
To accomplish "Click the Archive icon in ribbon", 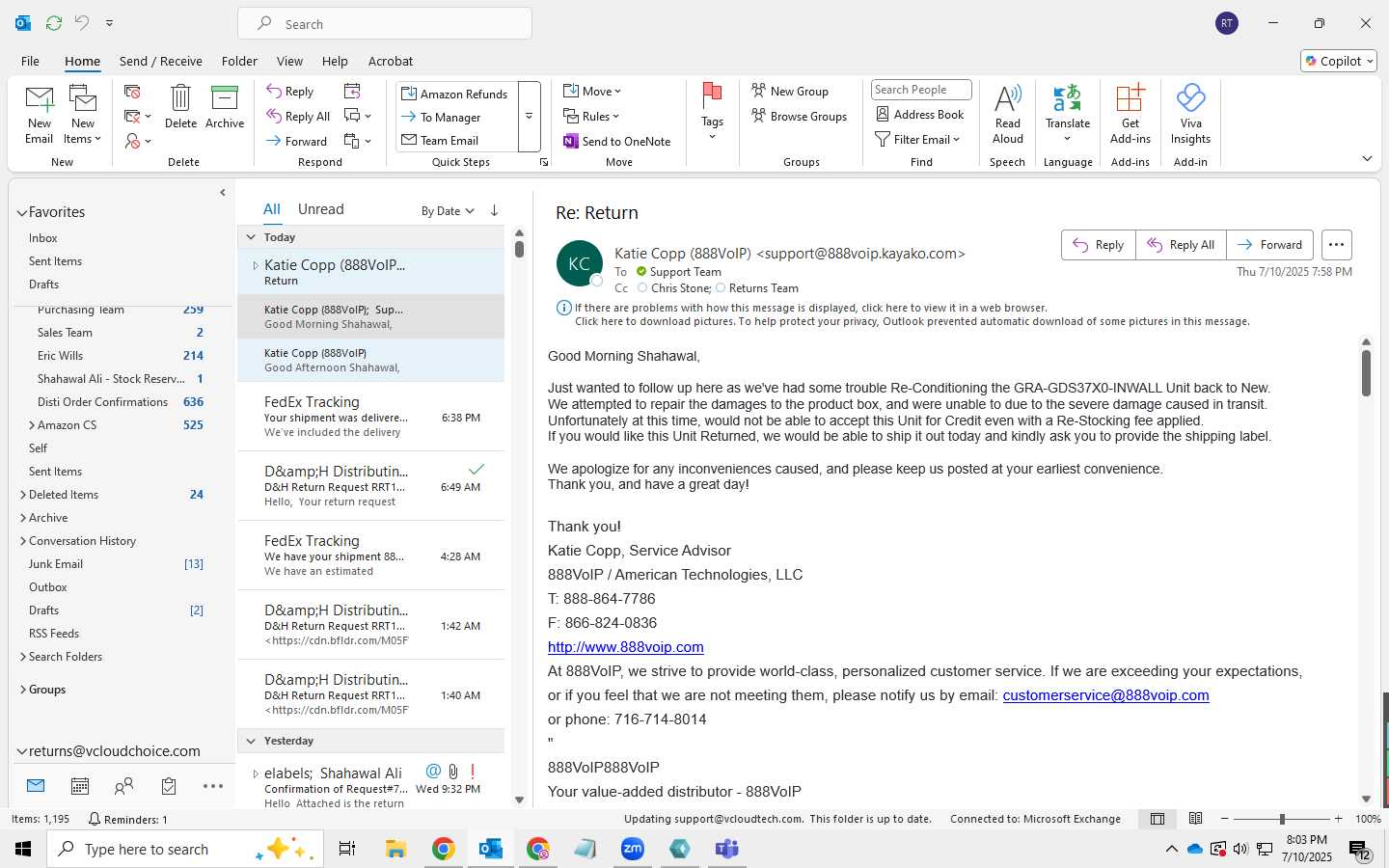I will coord(225,98).
